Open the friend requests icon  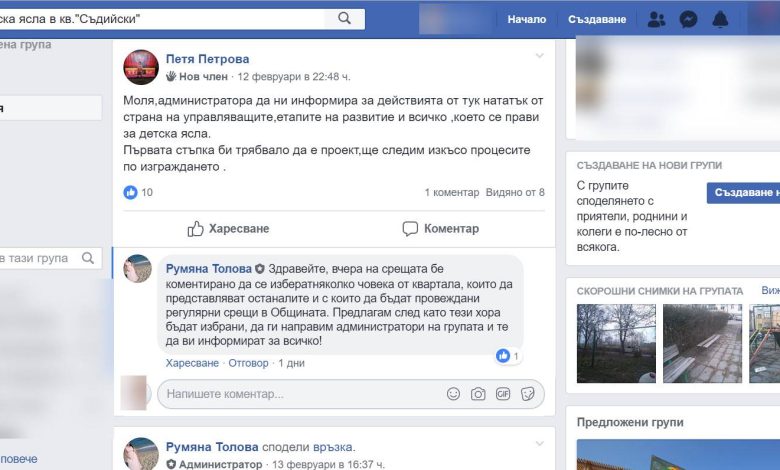[657, 19]
